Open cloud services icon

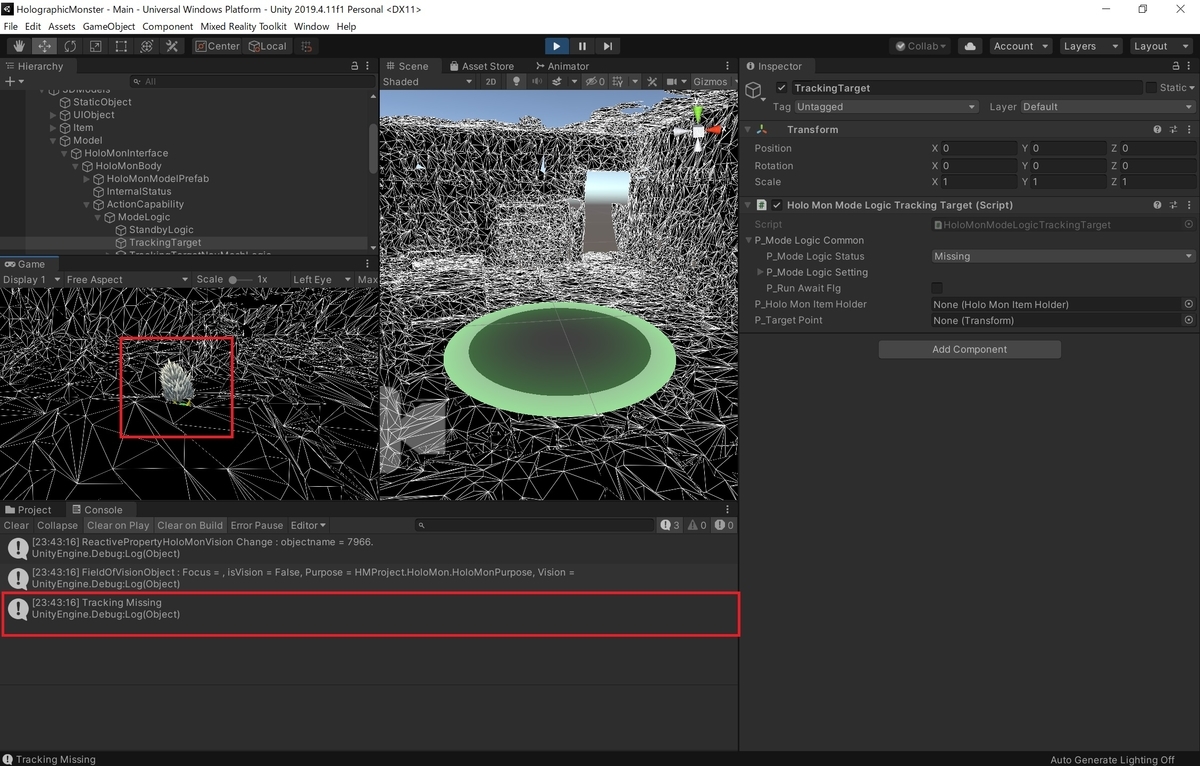(x=969, y=46)
